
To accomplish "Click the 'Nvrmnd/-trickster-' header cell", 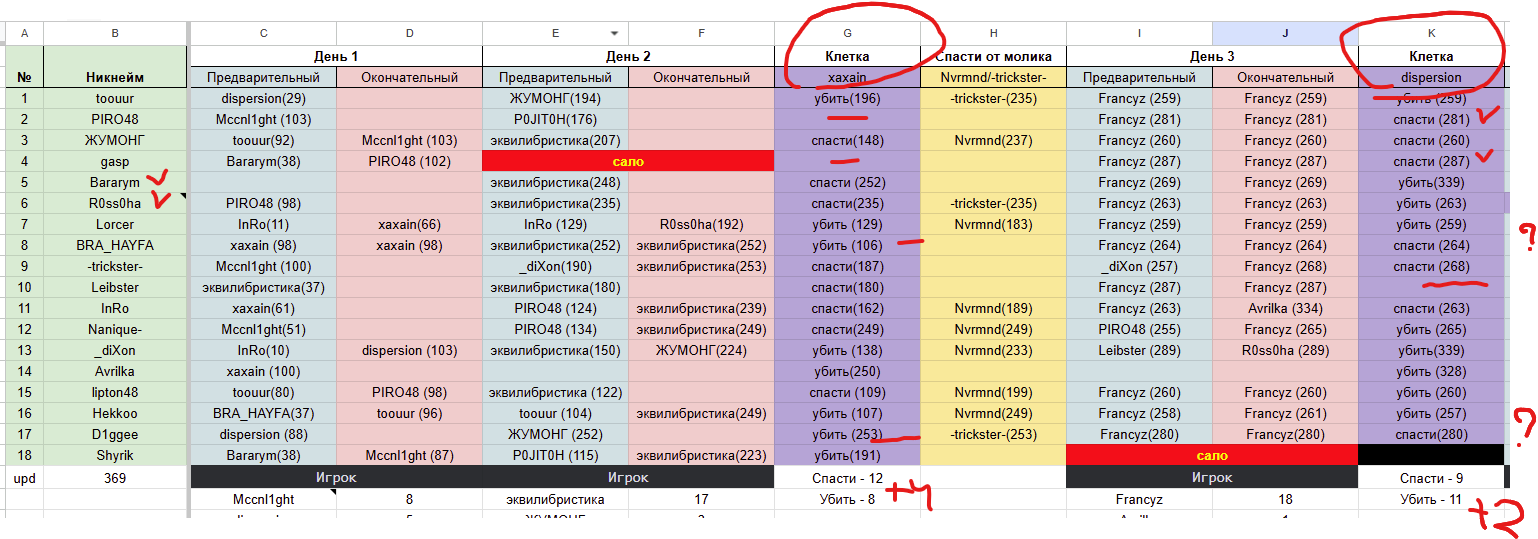I will 993,77.
